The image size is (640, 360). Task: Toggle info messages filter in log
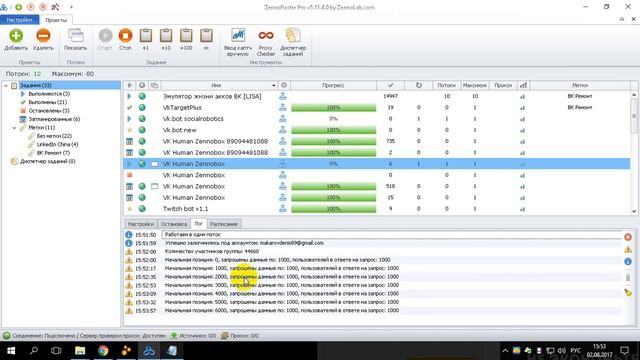pos(628,262)
